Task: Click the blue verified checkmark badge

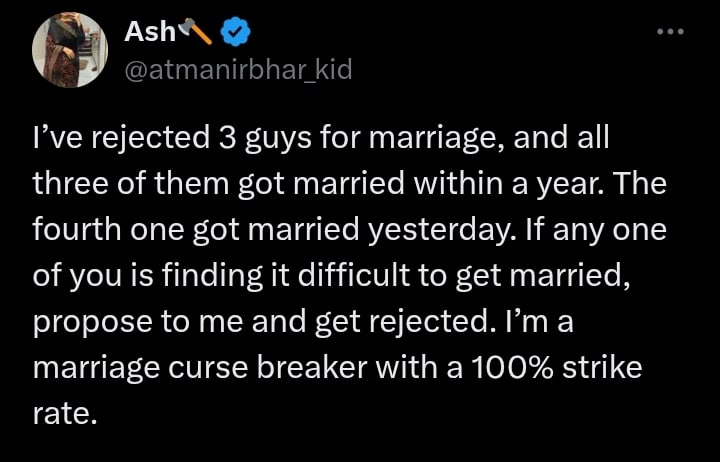Action: click(236, 34)
